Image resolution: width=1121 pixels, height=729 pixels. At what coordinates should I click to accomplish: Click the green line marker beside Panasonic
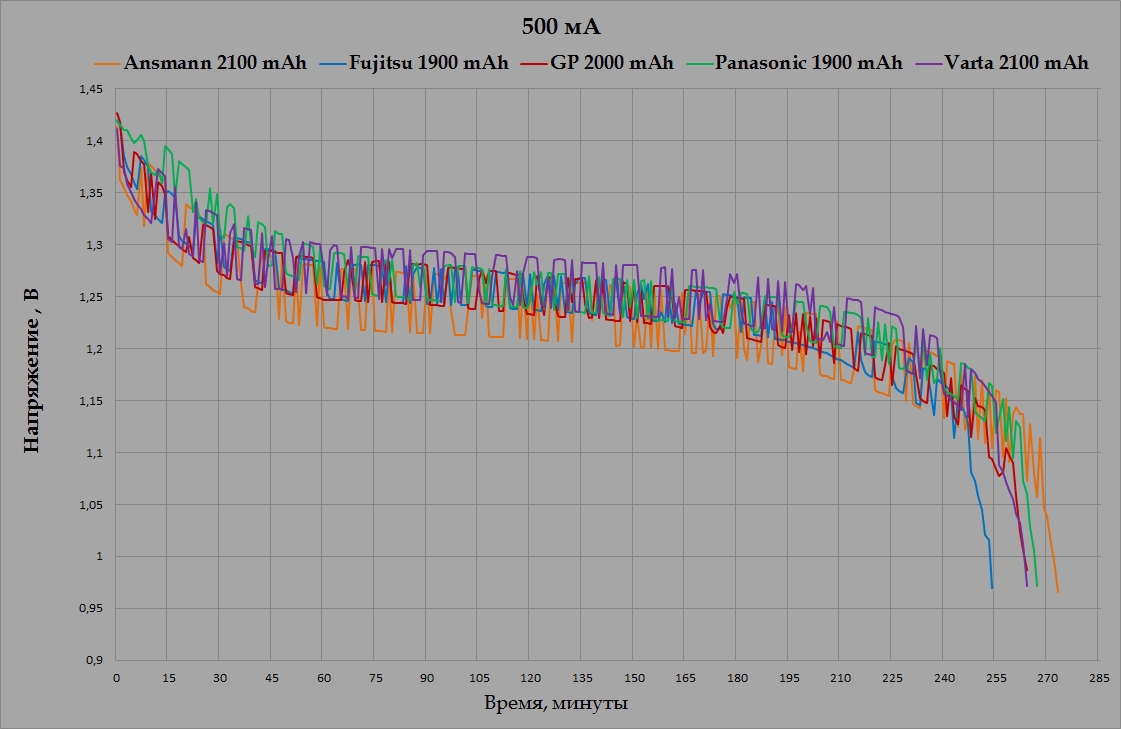click(x=699, y=62)
